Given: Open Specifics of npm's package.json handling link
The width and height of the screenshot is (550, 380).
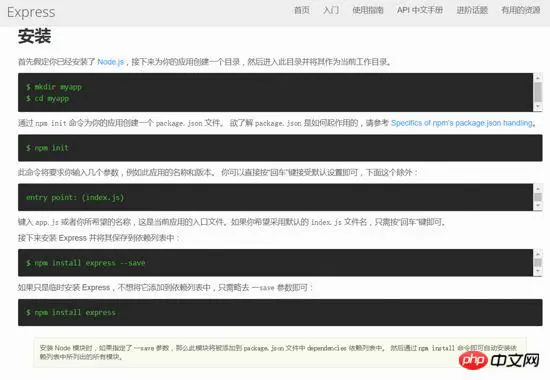Looking at the screenshot, I should [462, 123].
